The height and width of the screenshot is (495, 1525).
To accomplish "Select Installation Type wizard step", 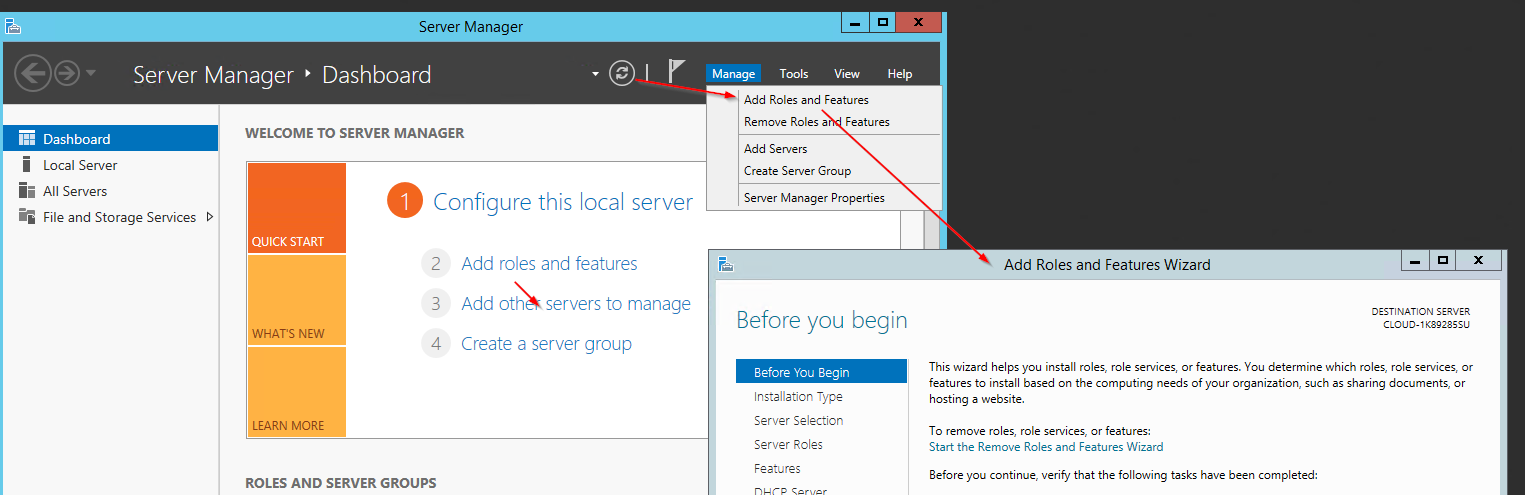I will (798, 397).
